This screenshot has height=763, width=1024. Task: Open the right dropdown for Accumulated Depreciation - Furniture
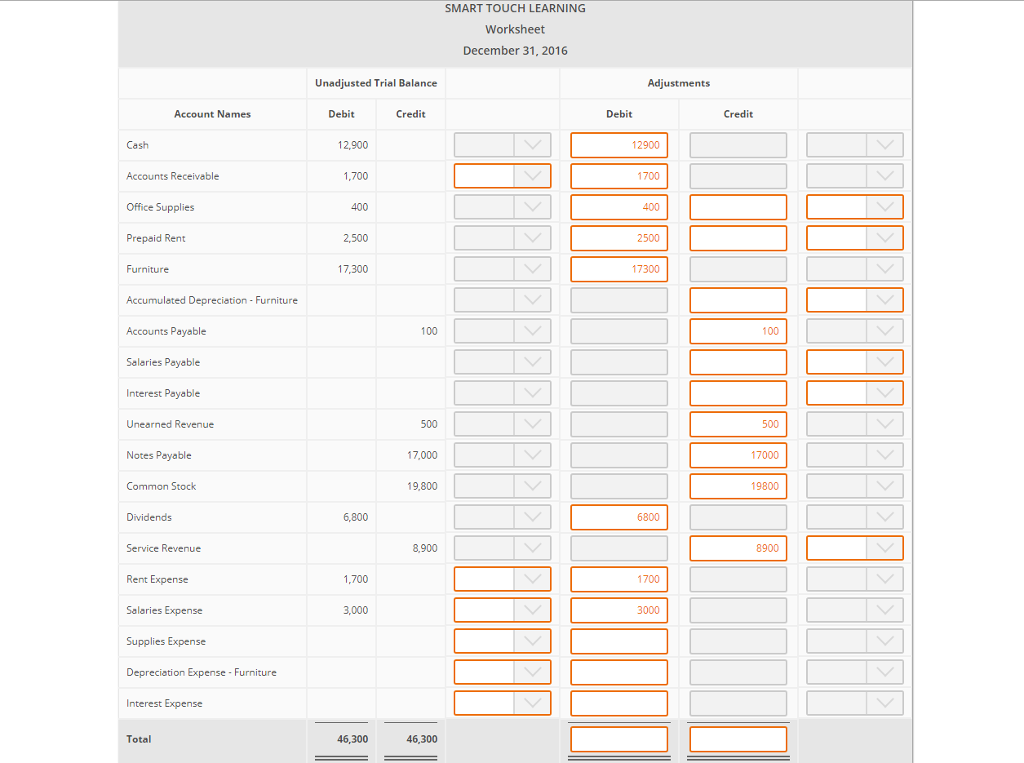[x=855, y=300]
